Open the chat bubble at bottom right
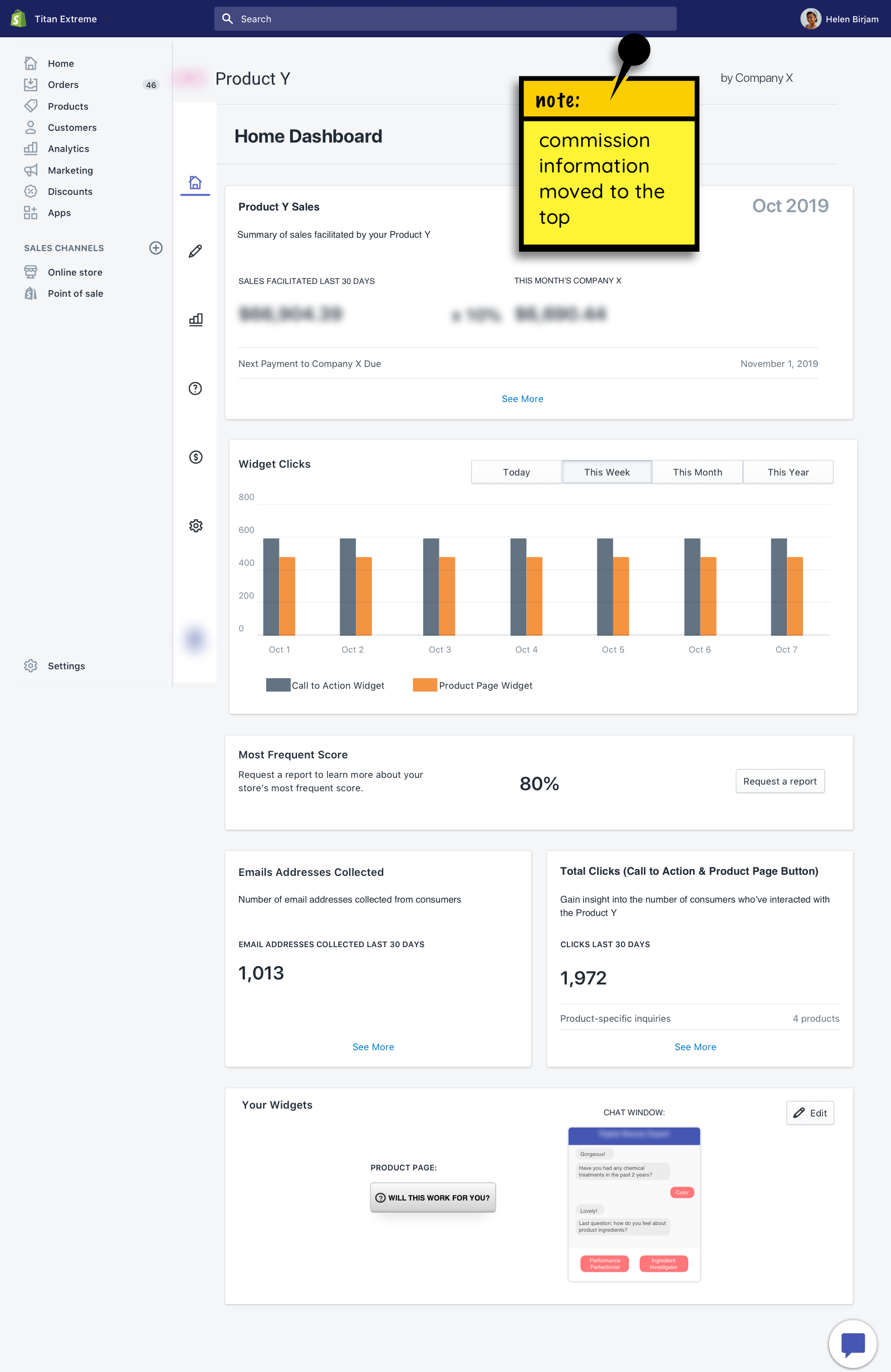 coord(853,1344)
